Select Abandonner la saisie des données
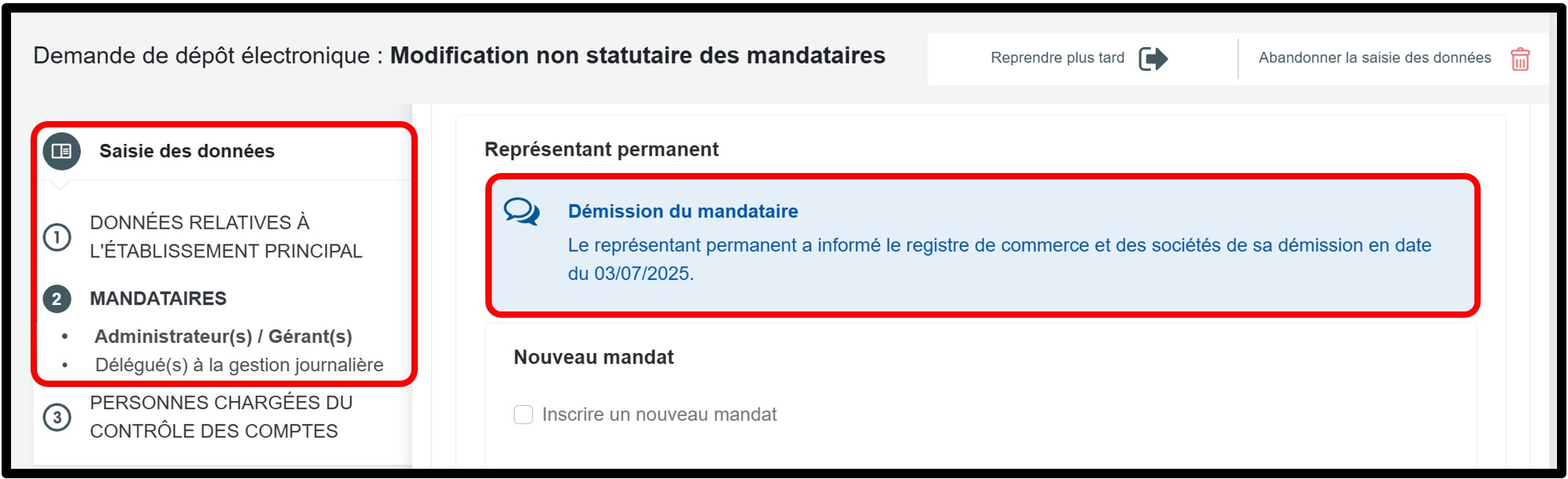 coord(1374,58)
